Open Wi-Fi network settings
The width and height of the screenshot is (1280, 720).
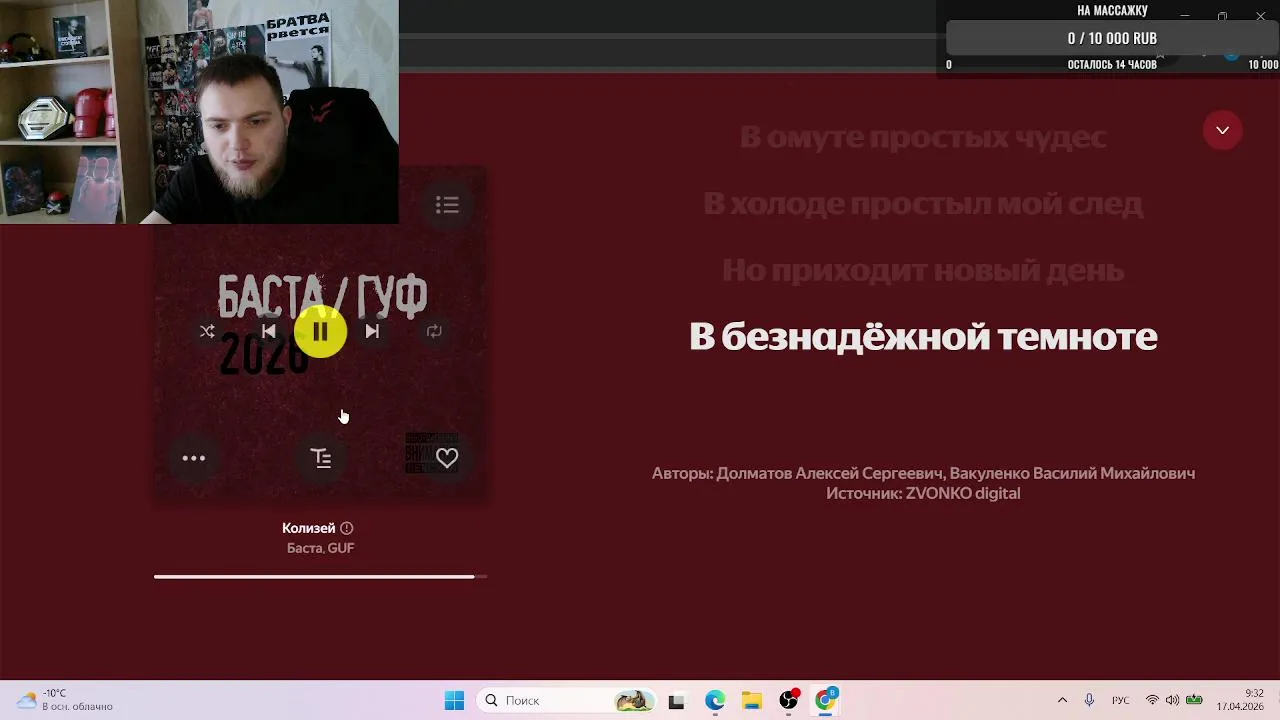1152,701
